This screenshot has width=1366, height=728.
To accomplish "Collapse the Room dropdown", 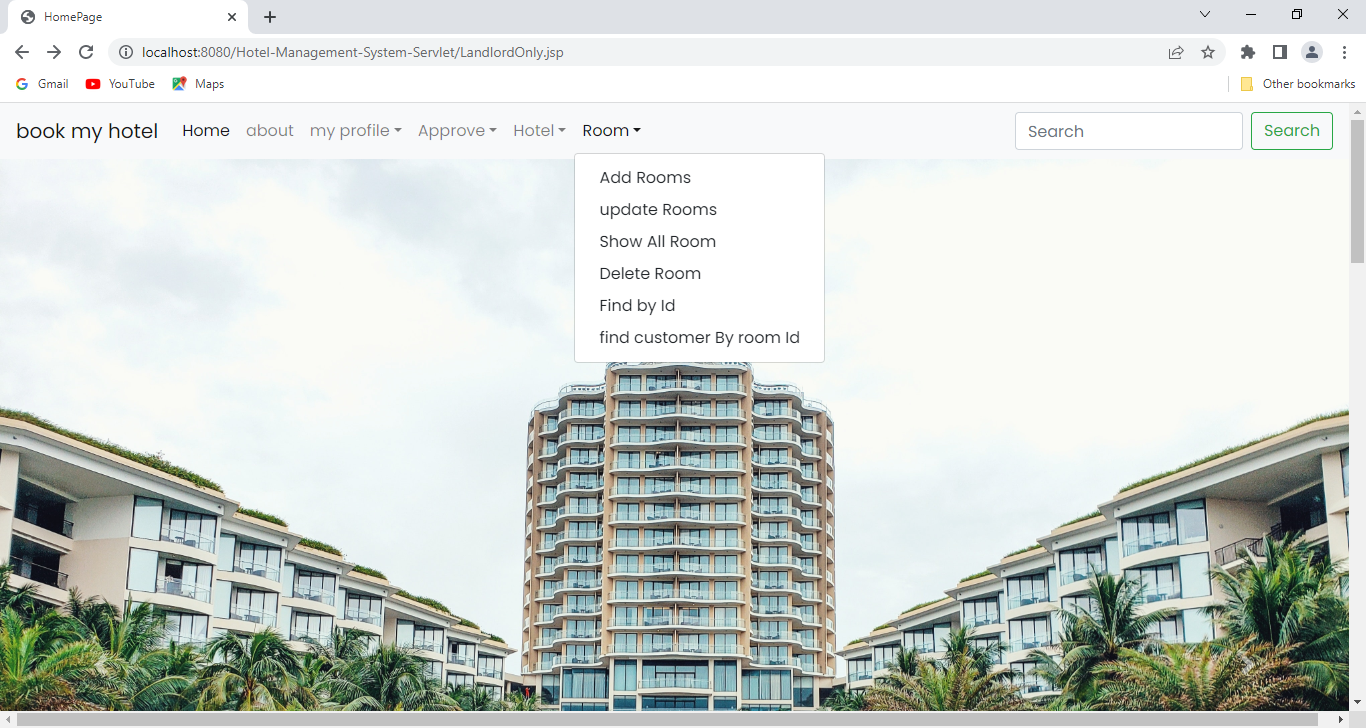I will tap(611, 131).
